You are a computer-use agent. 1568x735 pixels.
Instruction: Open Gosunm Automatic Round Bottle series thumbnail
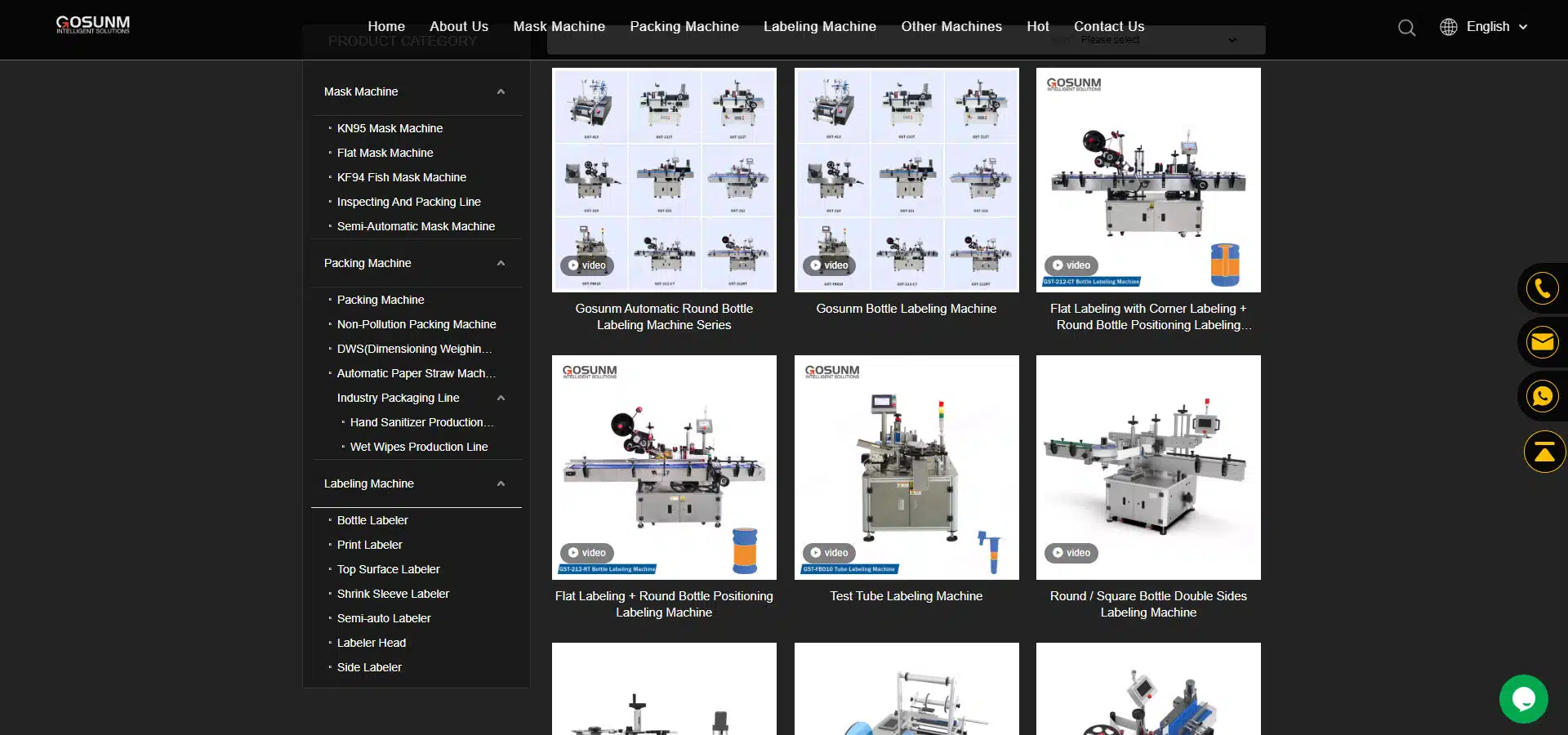[x=664, y=180]
